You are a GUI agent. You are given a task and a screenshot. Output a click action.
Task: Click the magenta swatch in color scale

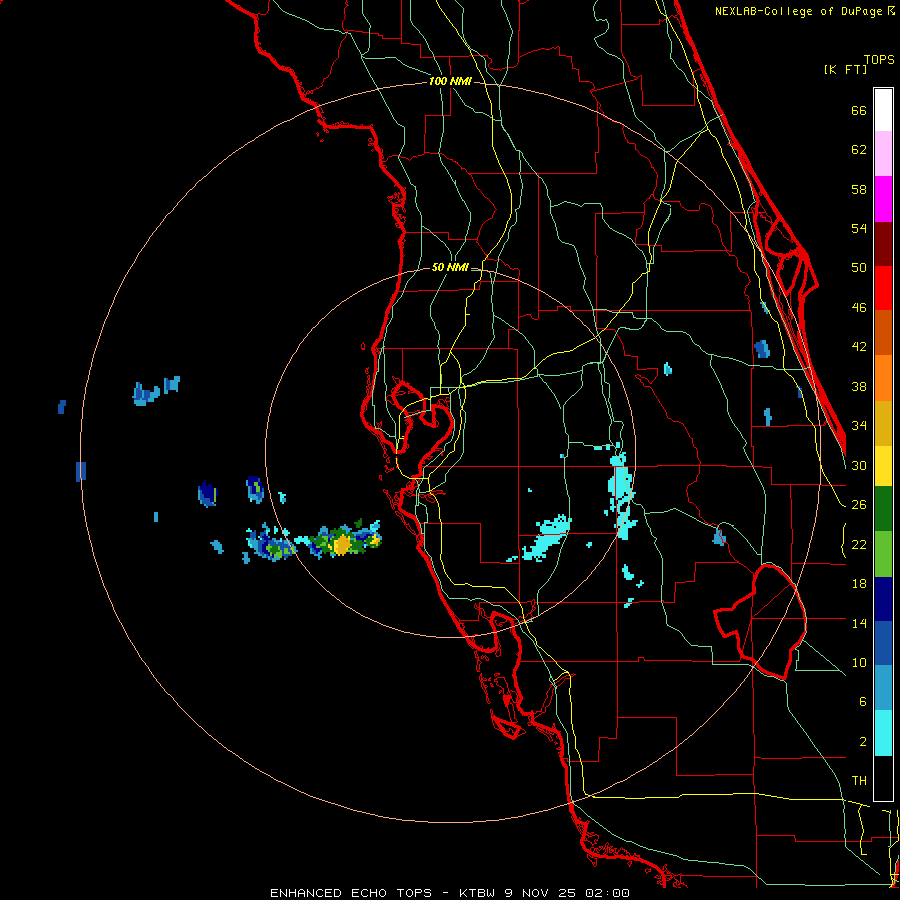(x=883, y=199)
